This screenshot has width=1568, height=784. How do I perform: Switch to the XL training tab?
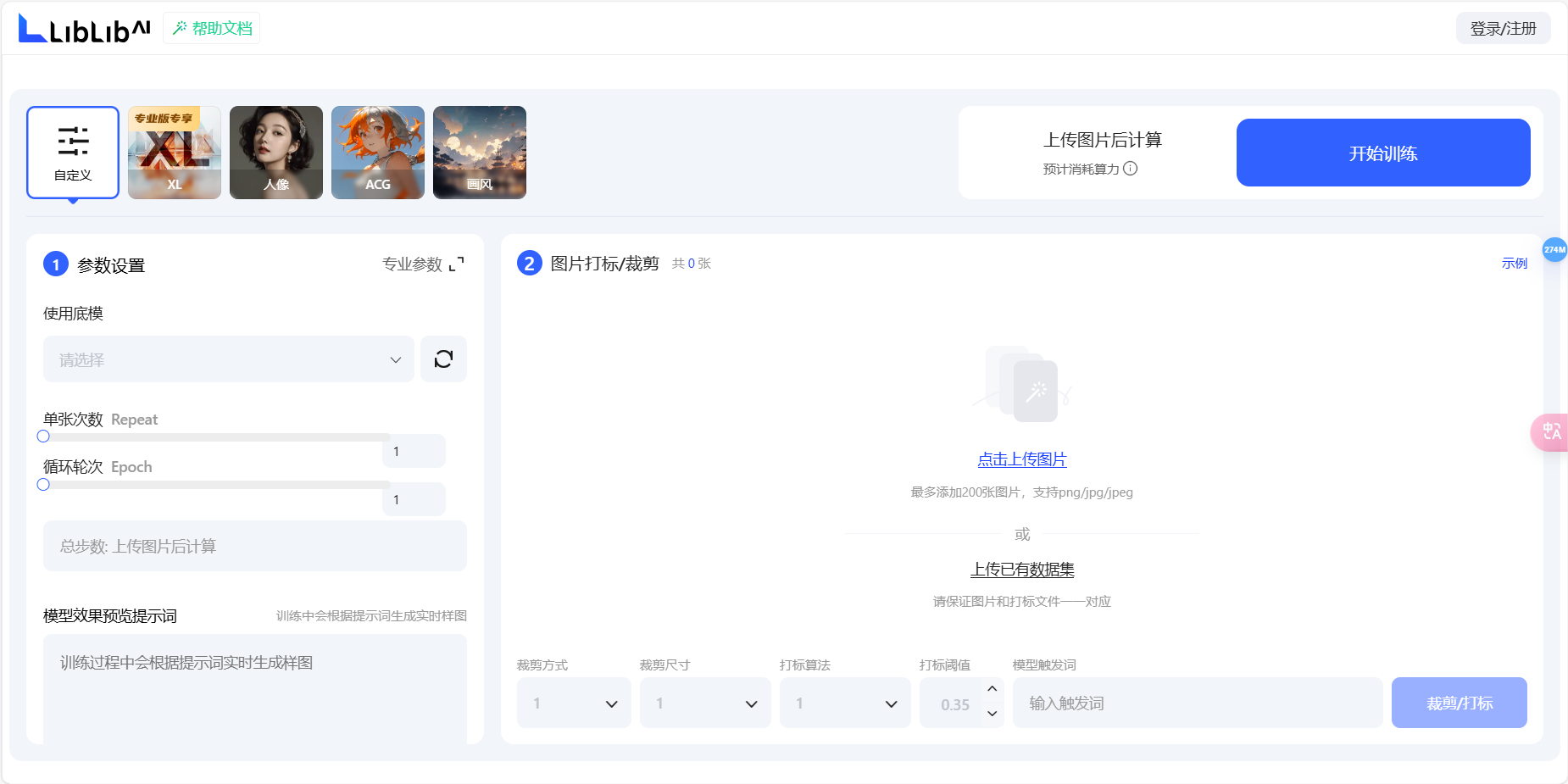174,153
